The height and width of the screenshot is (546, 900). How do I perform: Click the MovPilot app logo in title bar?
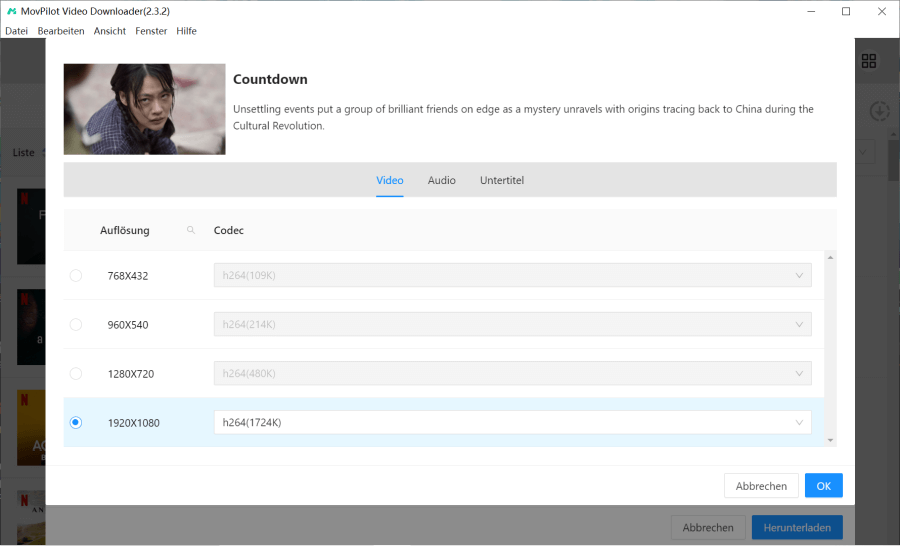(11, 11)
